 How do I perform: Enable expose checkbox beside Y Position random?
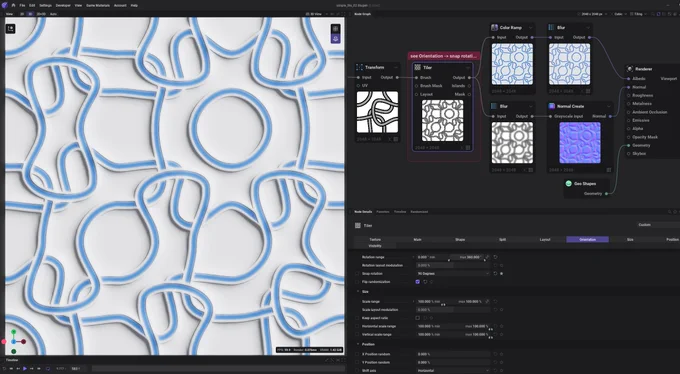357,362
